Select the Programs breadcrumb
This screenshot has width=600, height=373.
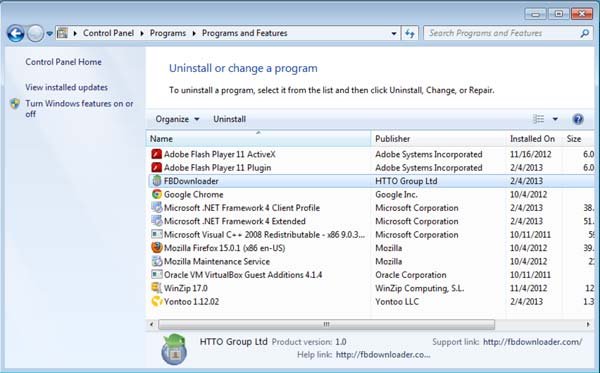pyautogui.click(x=168, y=33)
